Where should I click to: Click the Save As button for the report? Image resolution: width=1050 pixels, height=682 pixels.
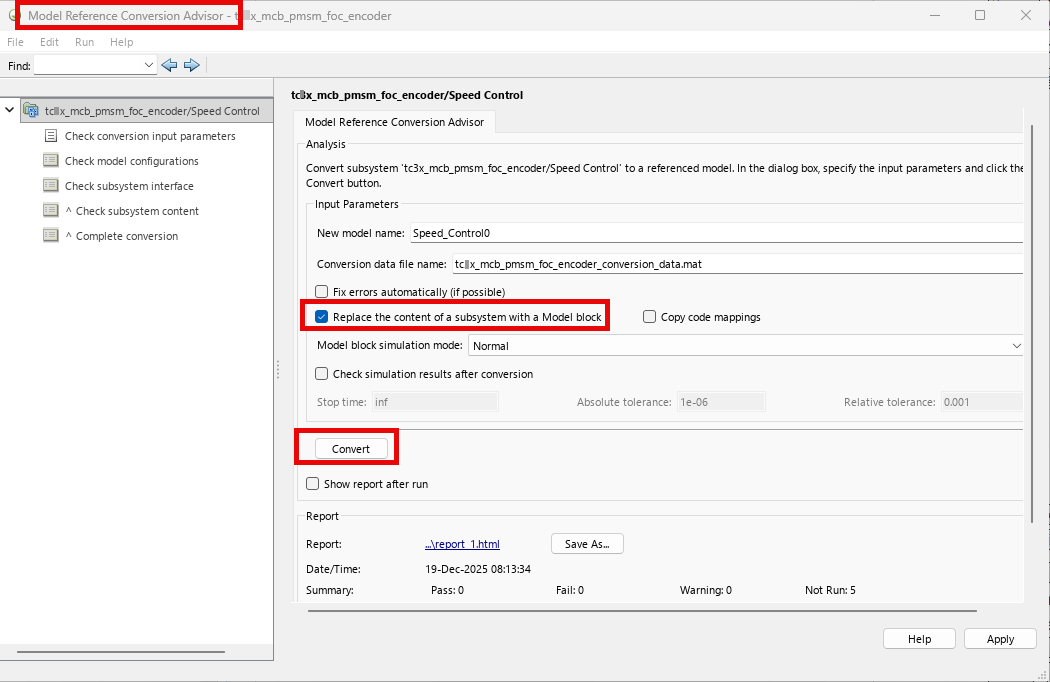coord(586,543)
